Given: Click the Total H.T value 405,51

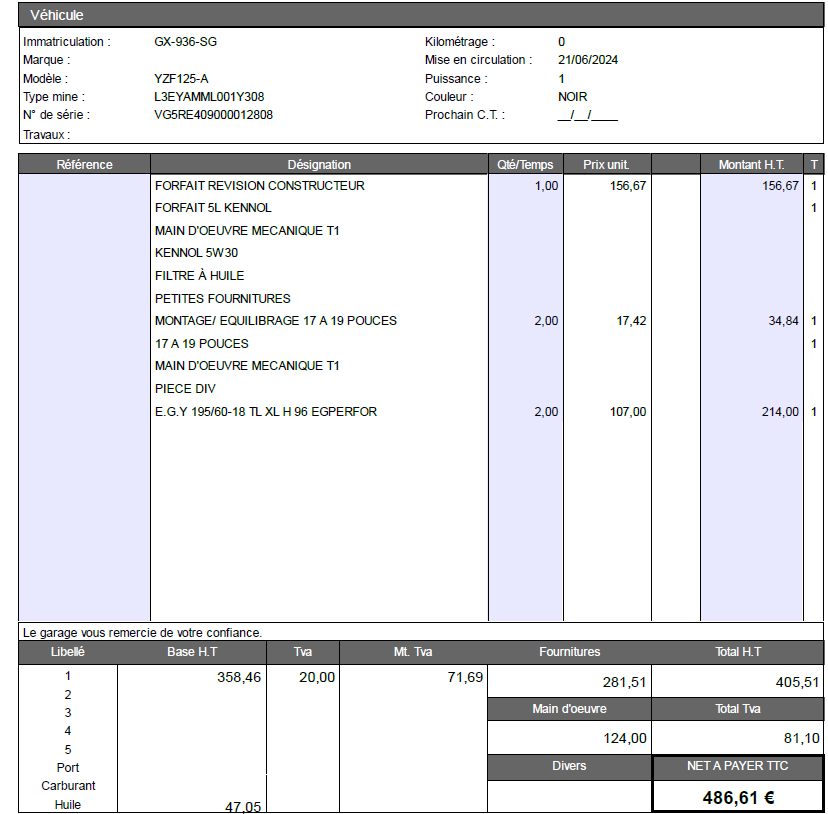Looking at the screenshot, I should pos(797,682).
